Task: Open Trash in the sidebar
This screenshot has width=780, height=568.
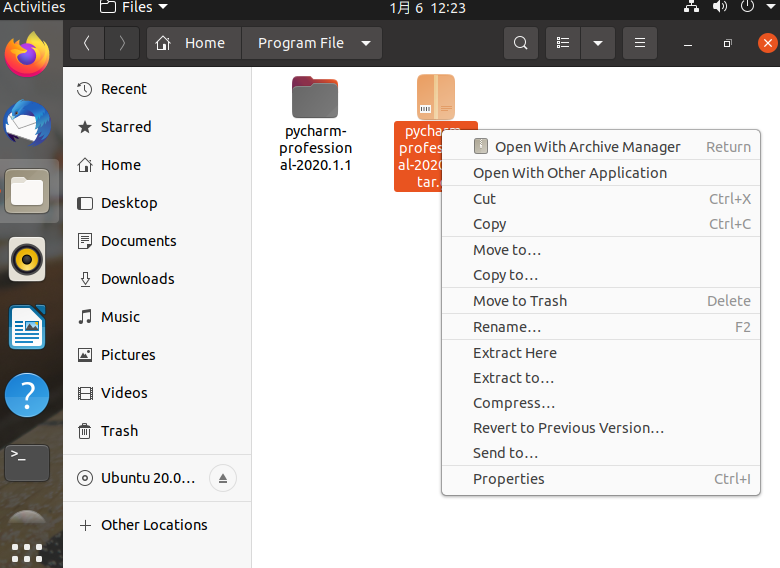Action: click(x=157, y=431)
